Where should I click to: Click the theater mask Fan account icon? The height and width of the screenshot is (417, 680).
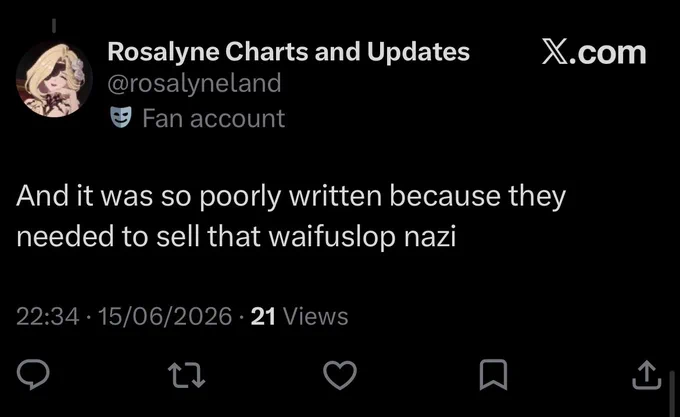[121, 117]
